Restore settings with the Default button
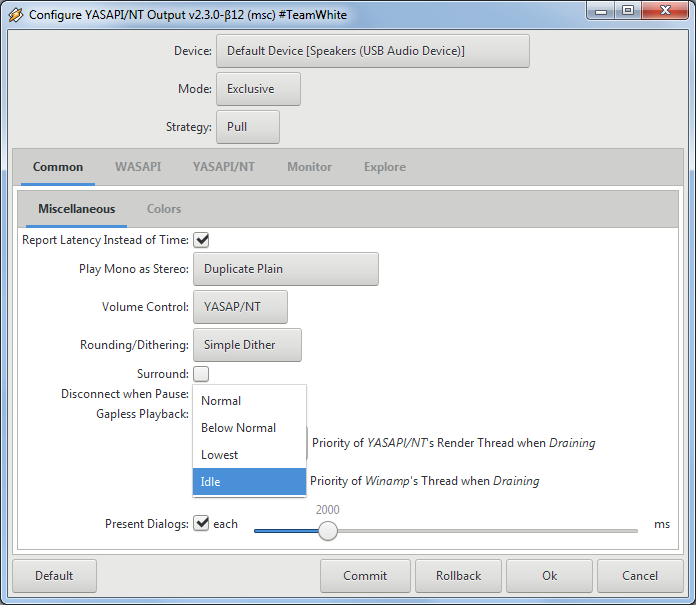 (54, 576)
